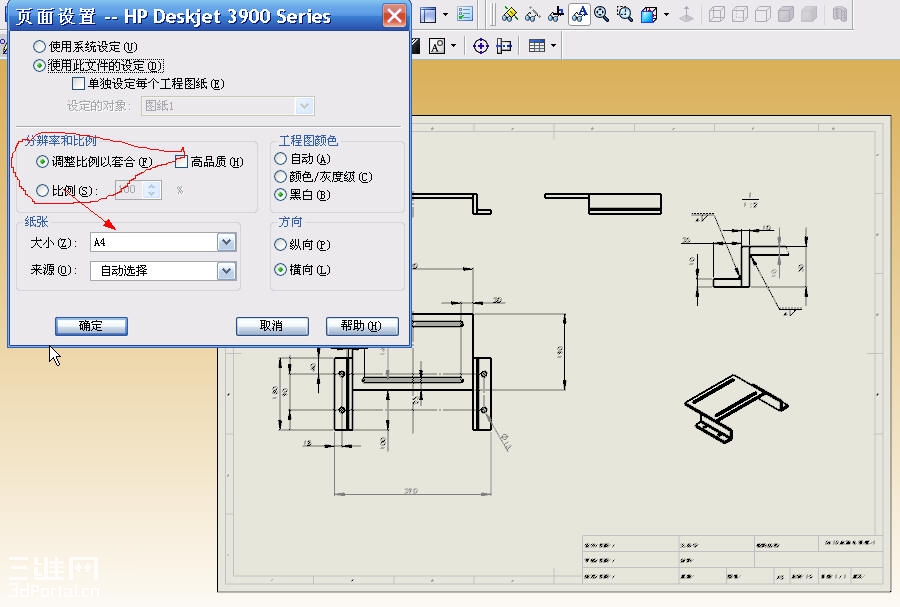
Task: Click the 帮助 button
Action: click(x=362, y=326)
